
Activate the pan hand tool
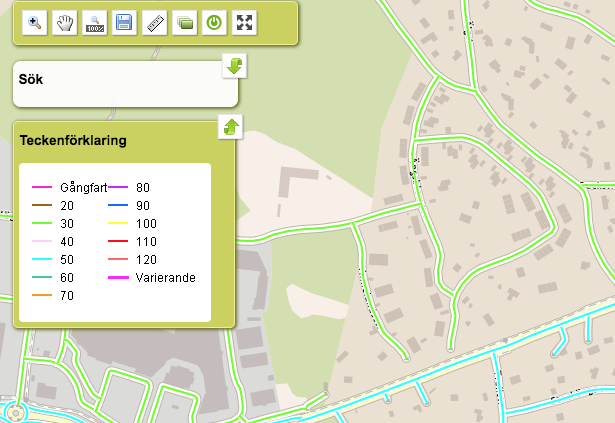65,23
